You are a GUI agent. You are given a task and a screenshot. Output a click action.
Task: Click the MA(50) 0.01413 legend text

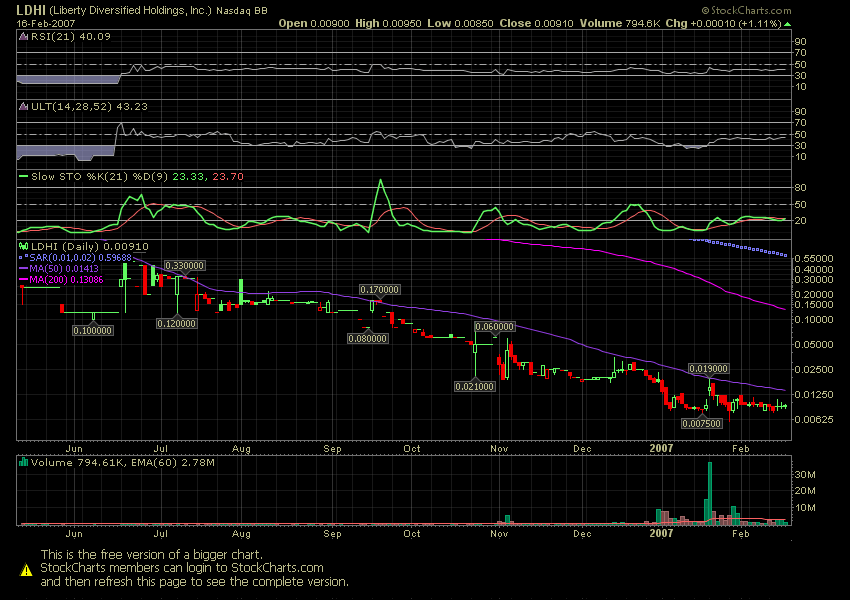(x=64, y=269)
